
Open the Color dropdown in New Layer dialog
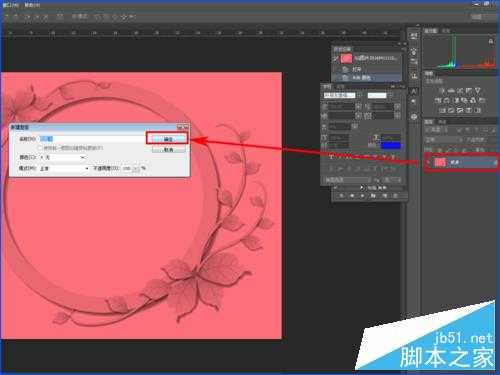pos(62,157)
